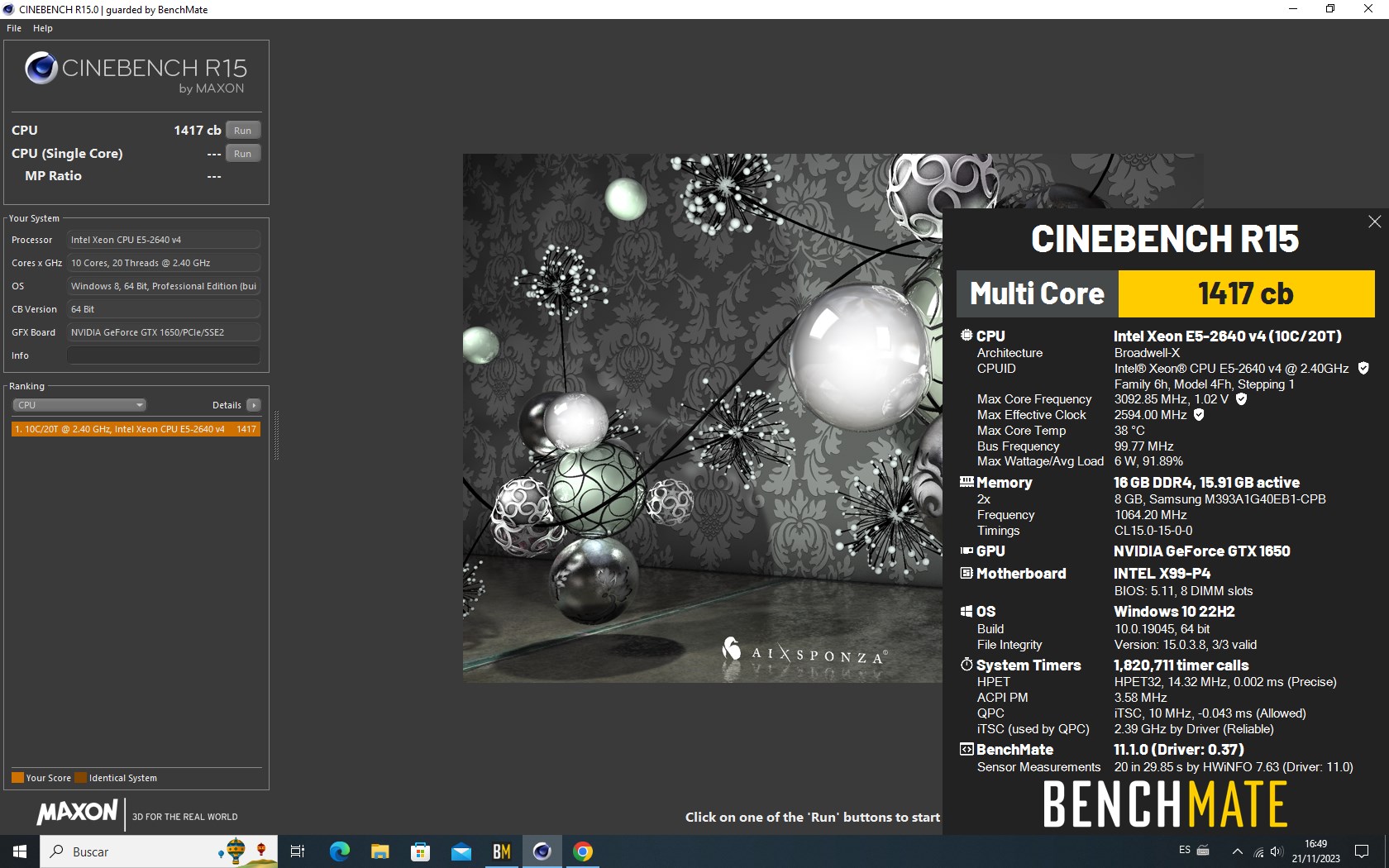Click the Cores x GHz field value

[x=164, y=263]
